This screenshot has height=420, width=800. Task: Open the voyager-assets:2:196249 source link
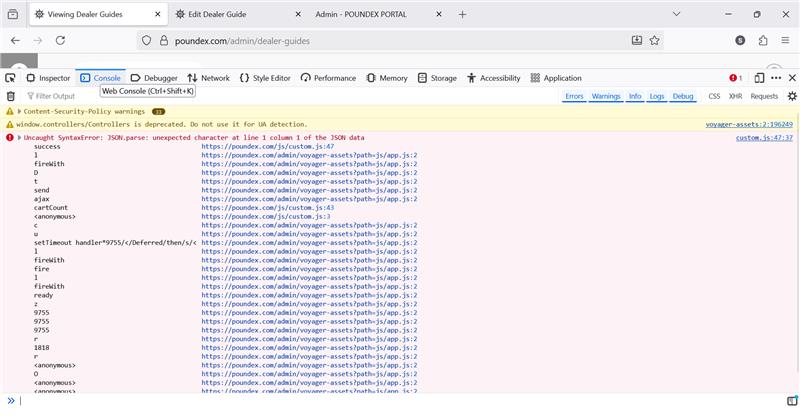[x=749, y=124]
